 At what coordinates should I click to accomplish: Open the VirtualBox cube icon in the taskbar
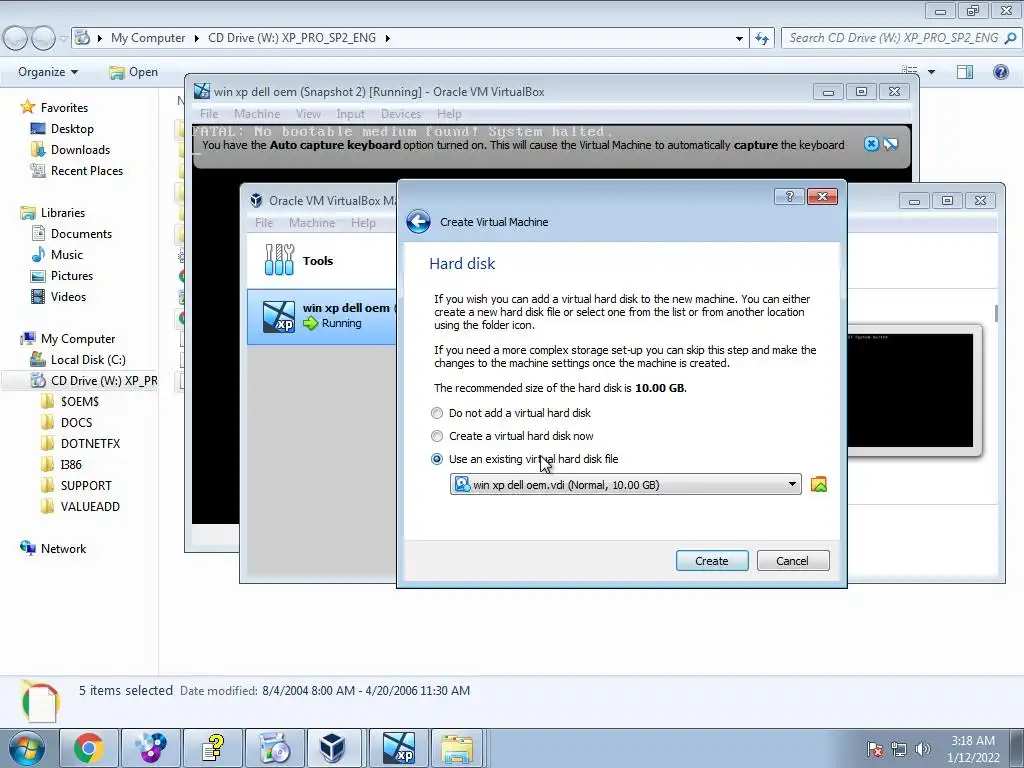coord(332,748)
